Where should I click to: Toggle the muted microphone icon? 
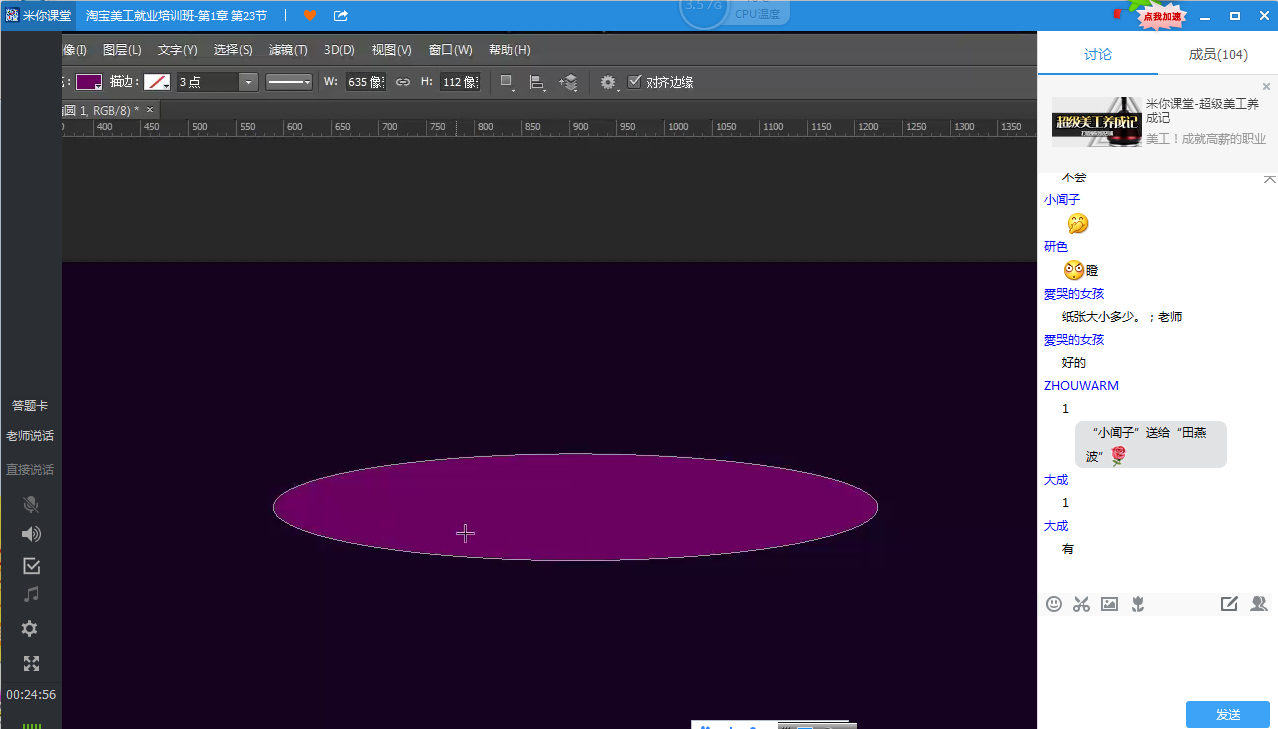(x=31, y=504)
